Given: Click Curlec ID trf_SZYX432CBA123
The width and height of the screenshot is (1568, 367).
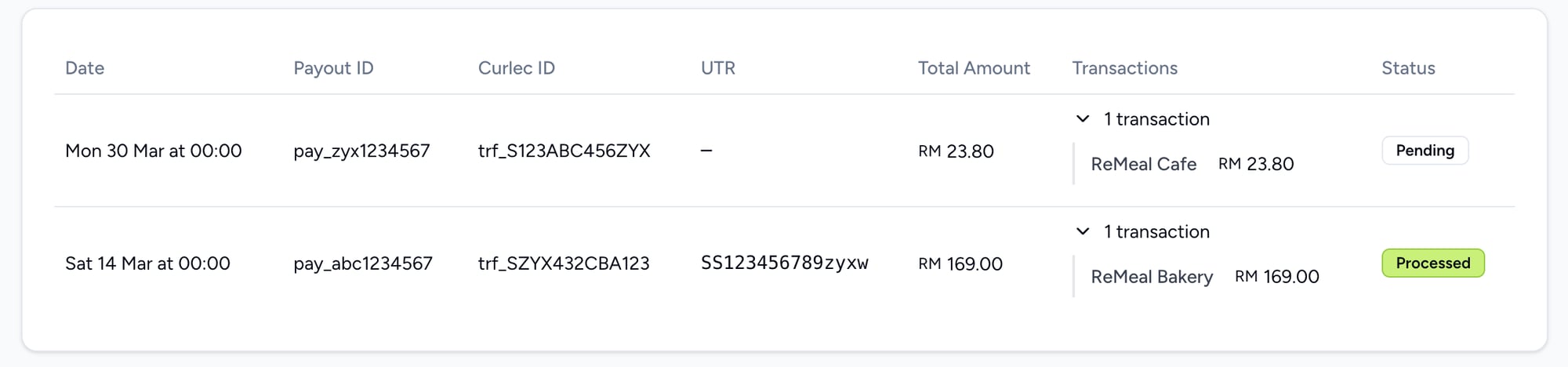Looking at the screenshot, I should point(564,263).
